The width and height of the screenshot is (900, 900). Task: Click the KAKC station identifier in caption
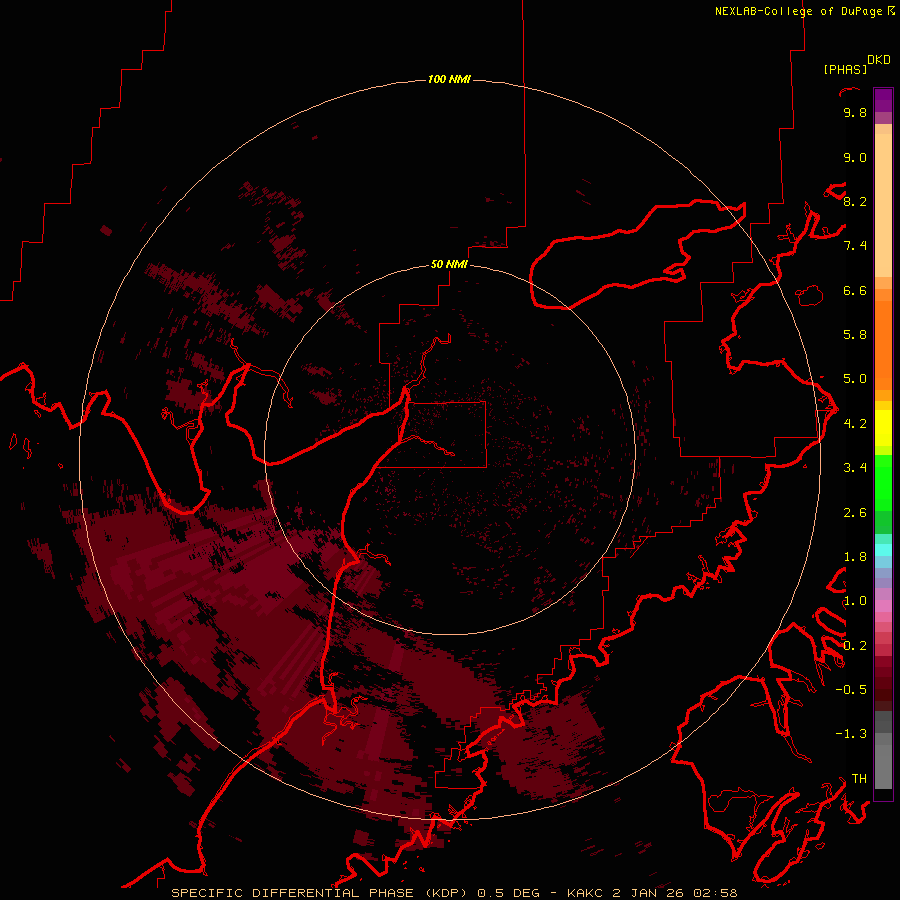pos(586,893)
